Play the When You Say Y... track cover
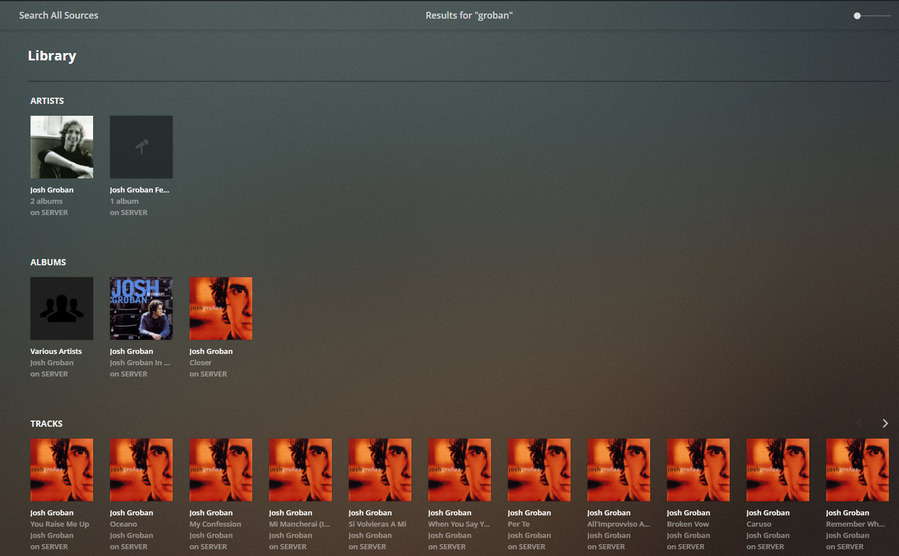The height and width of the screenshot is (556, 899). click(x=460, y=470)
